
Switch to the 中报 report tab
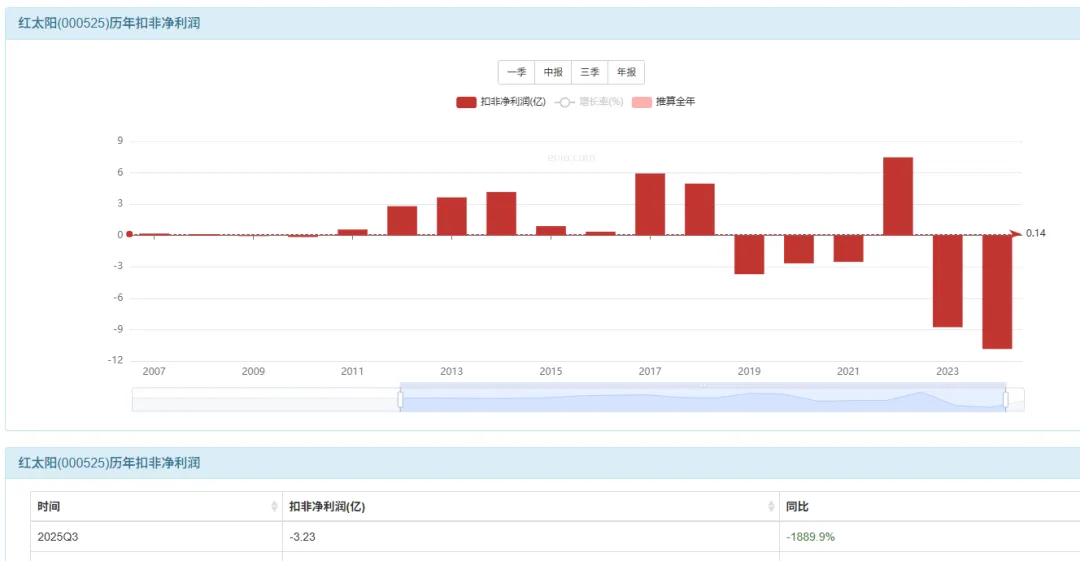click(553, 72)
